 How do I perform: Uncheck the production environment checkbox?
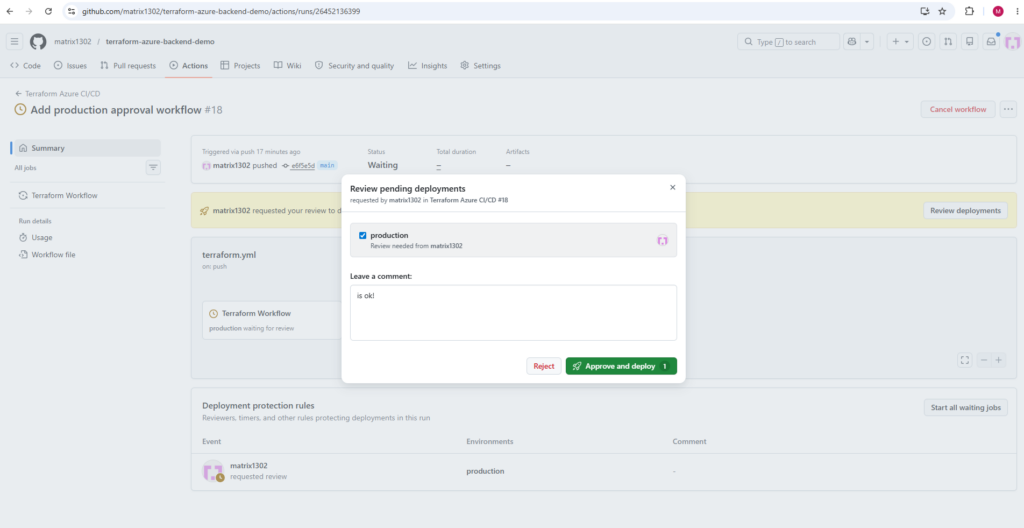pyautogui.click(x=362, y=235)
